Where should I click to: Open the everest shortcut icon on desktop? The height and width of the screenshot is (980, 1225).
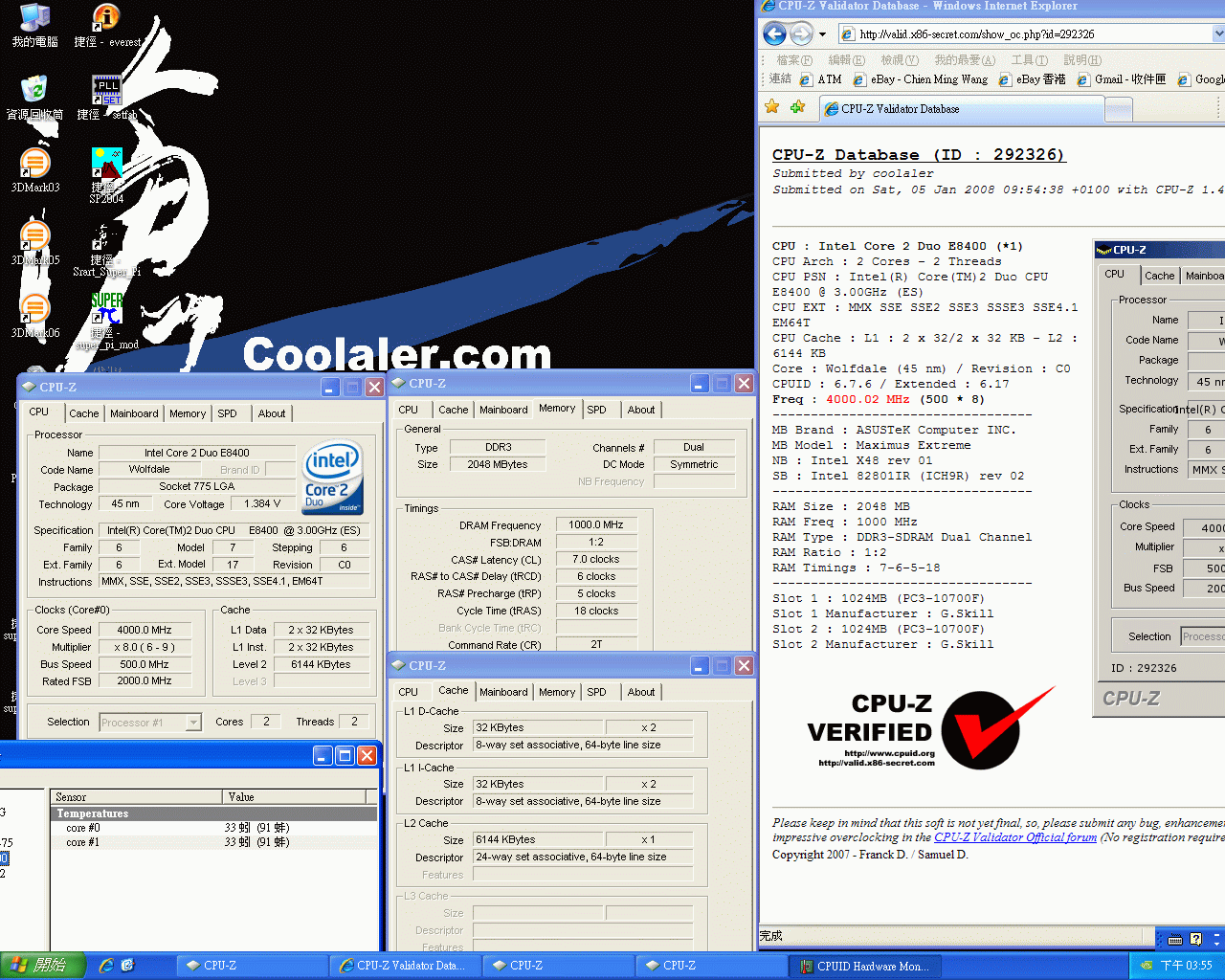pyautogui.click(x=106, y=26)
